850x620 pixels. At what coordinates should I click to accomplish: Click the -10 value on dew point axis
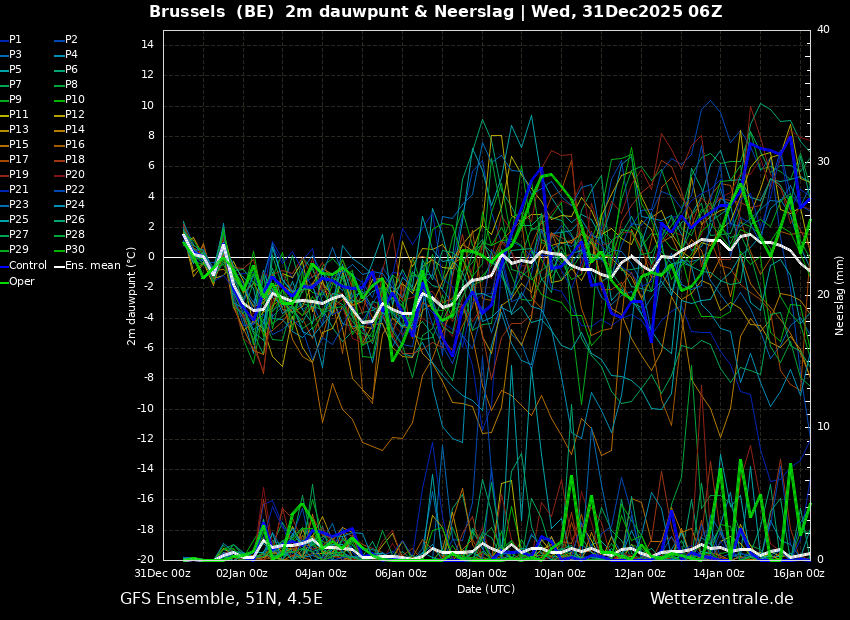(x=146, y=409)
